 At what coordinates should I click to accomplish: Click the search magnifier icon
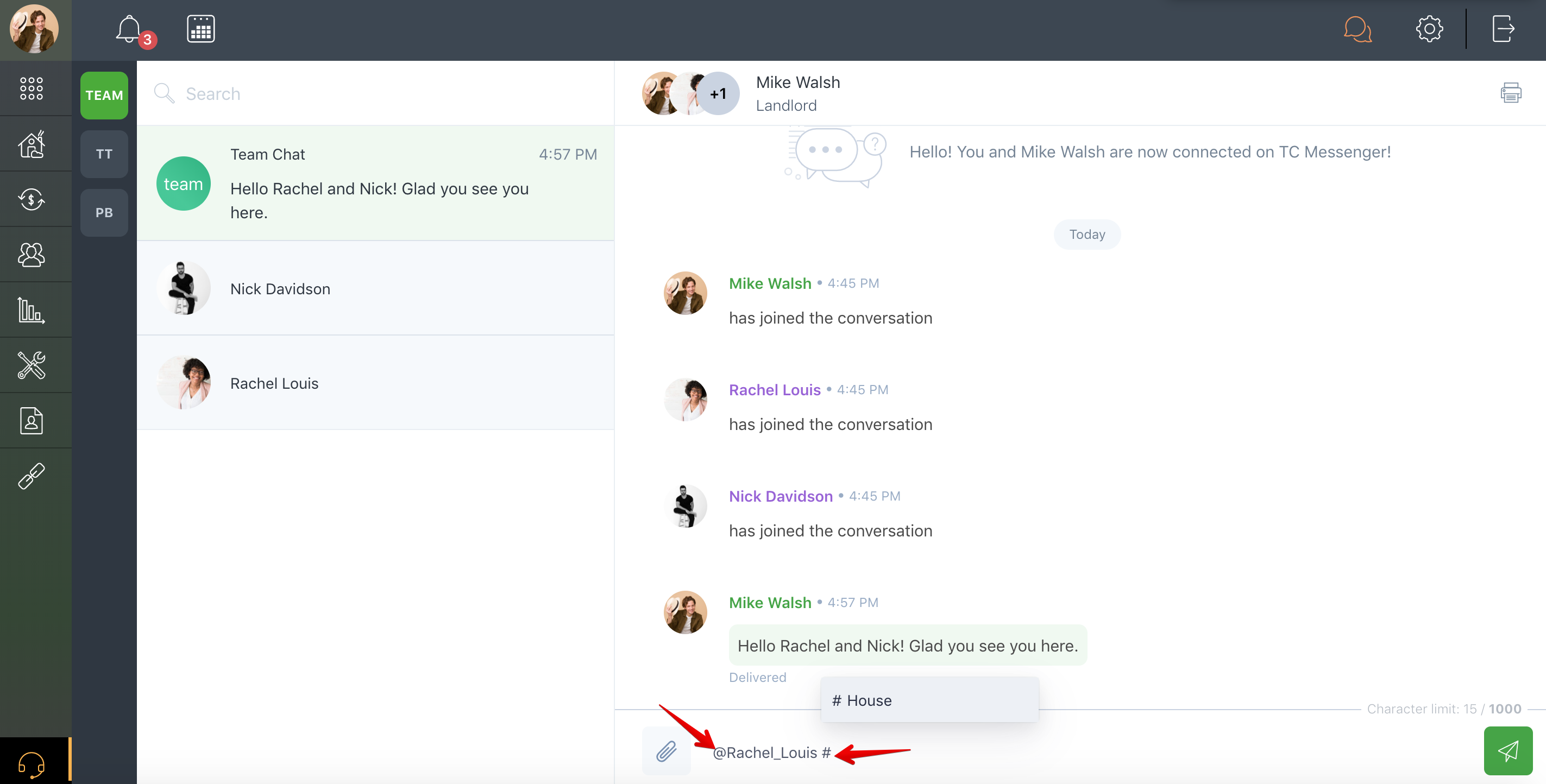pyautogui.click(x=164, y=93)
